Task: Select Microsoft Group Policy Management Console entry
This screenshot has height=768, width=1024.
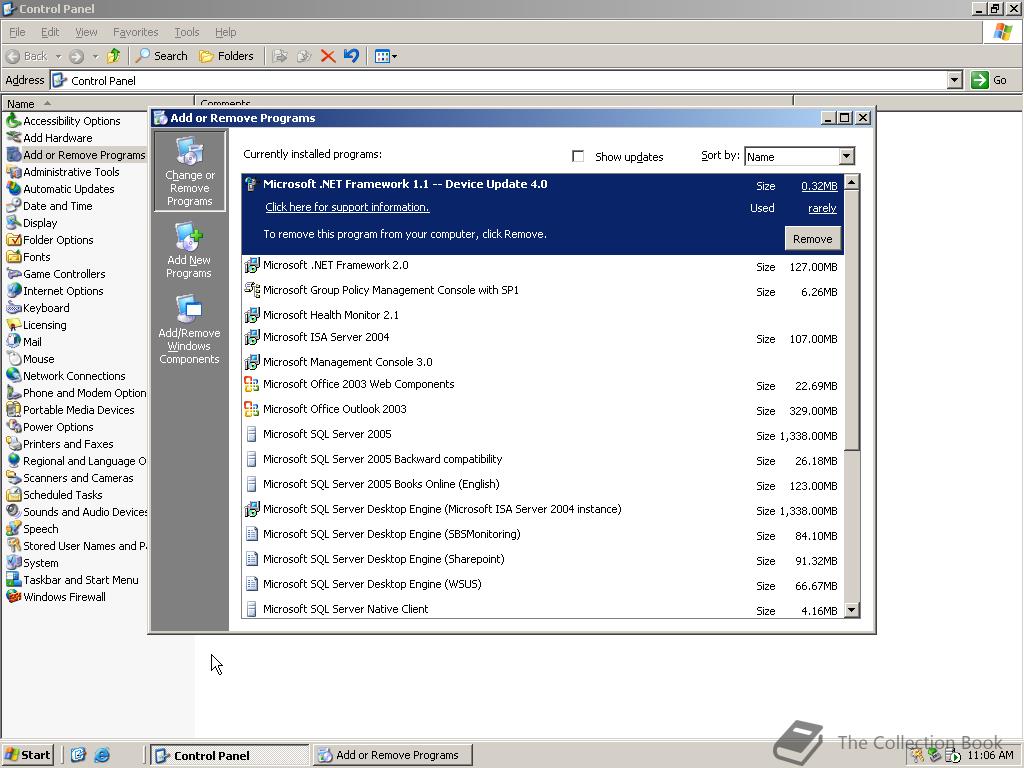Action: (x=542, y=291)
